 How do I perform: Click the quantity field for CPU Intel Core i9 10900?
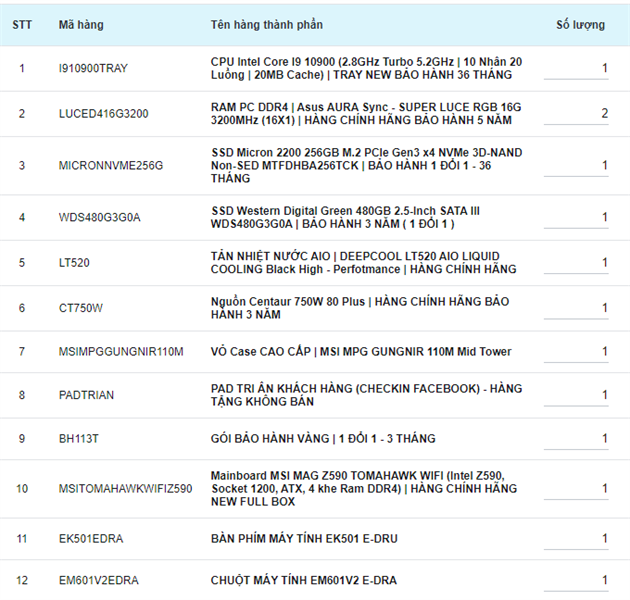(x=577, y=69)
